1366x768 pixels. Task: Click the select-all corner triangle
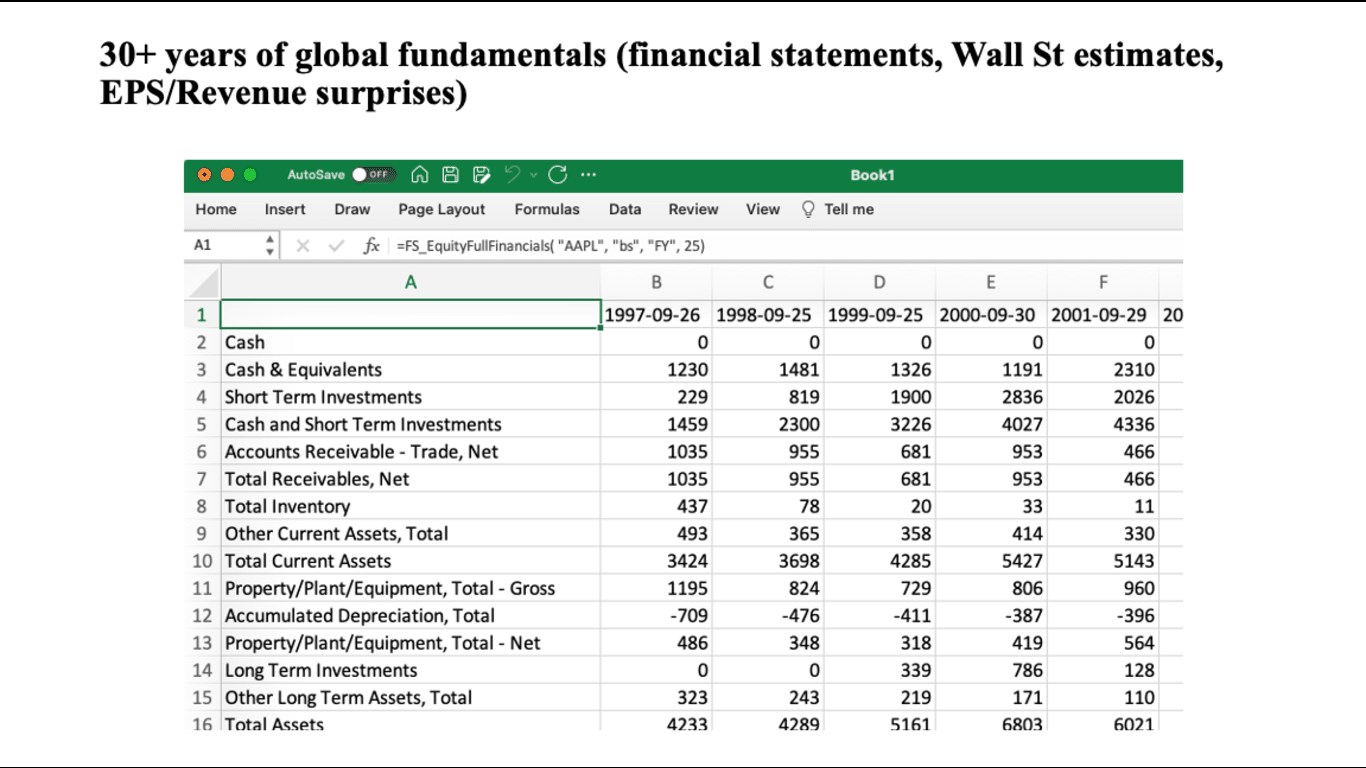203,282
